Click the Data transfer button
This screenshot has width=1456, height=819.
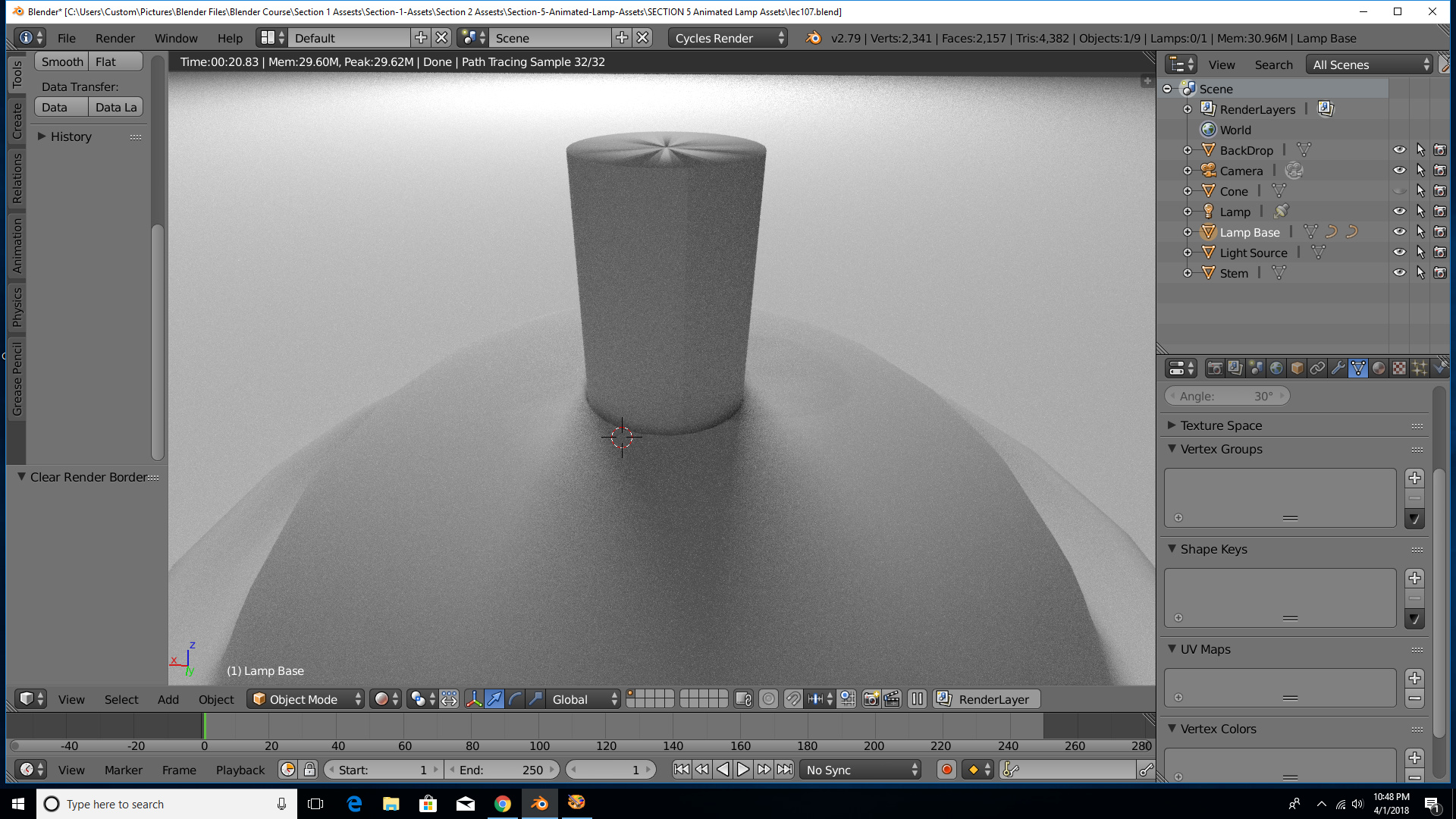[61, 107]
